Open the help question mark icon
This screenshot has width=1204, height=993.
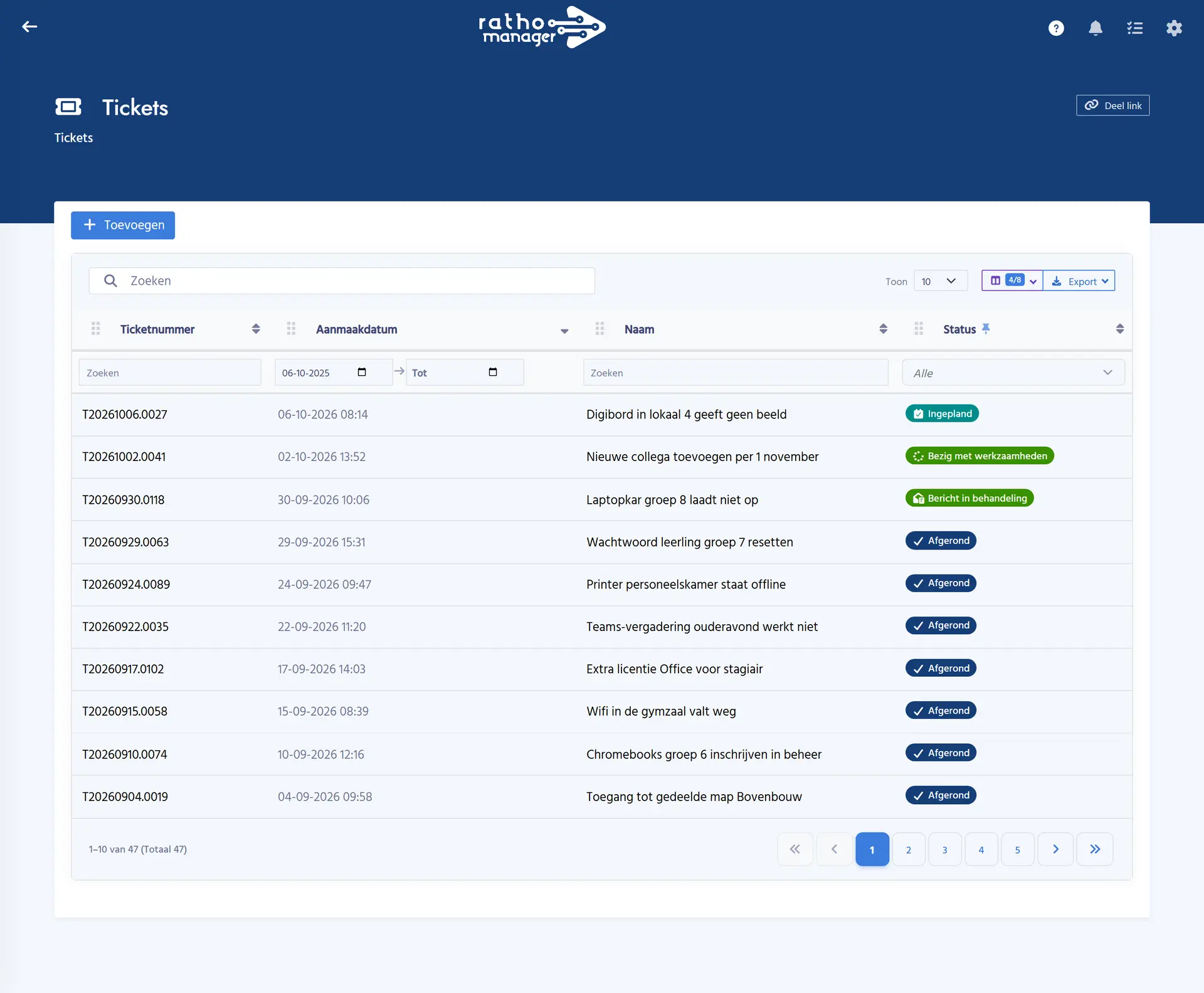click(x=1056, y=28)
